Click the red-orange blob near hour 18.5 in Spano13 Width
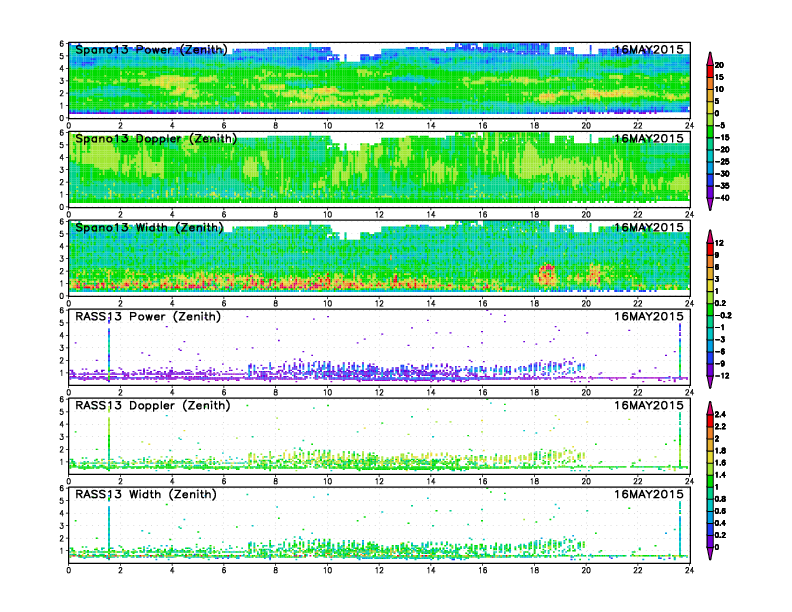Screen dimensions: 792x612 click(x=547, y=276)
